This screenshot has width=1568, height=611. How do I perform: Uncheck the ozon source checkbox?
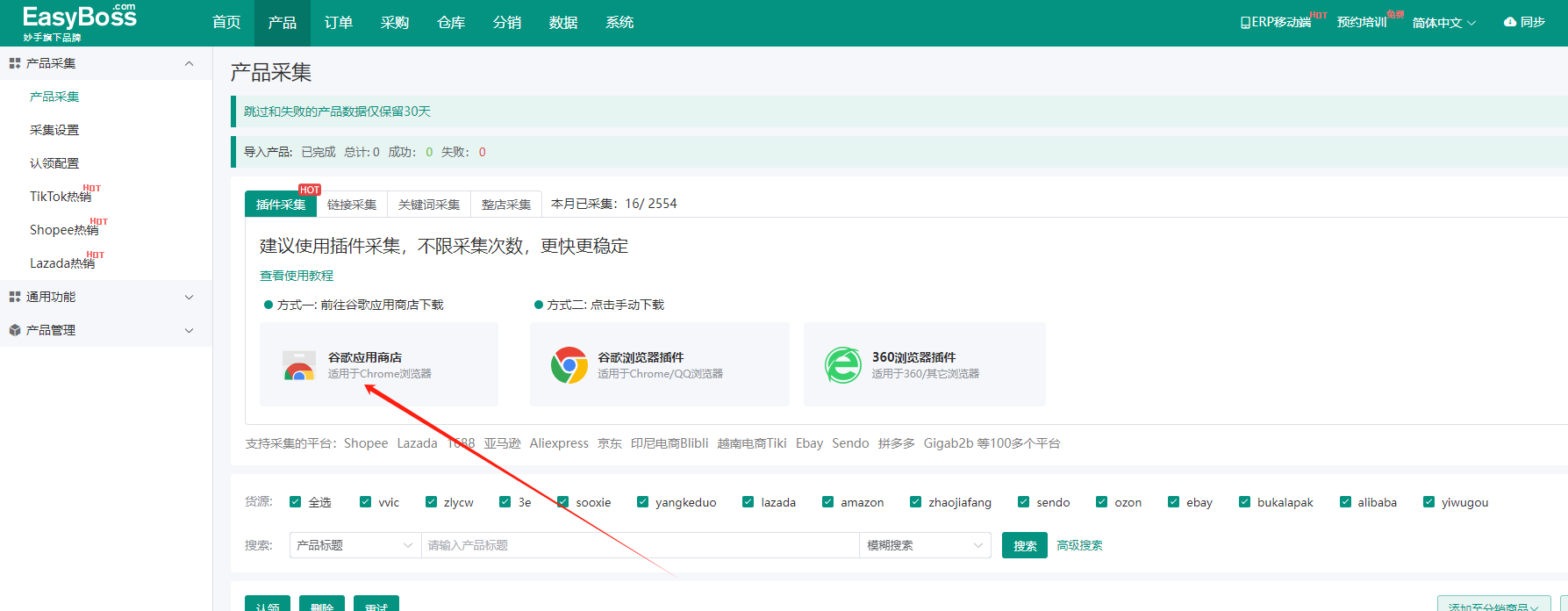click(x=1102, y=502)
